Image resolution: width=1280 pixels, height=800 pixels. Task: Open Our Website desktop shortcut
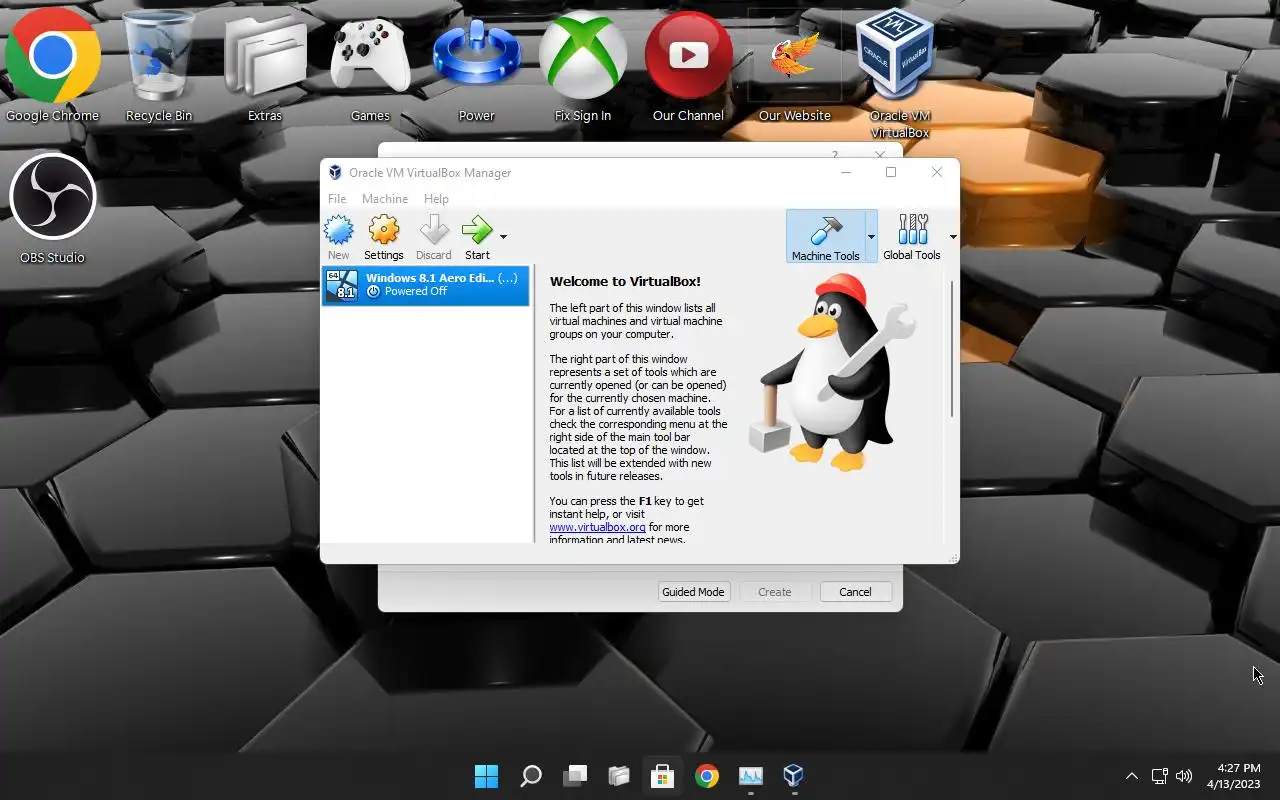795,66
